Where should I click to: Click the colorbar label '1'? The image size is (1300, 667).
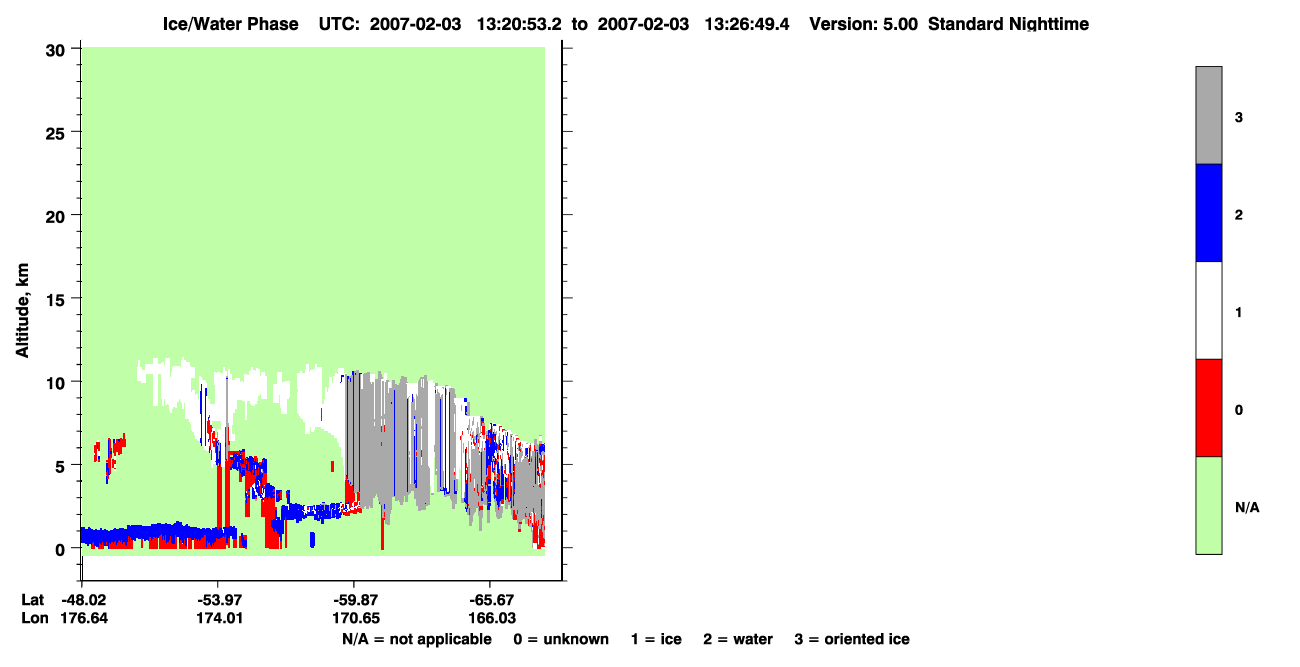coord(1239,312)
